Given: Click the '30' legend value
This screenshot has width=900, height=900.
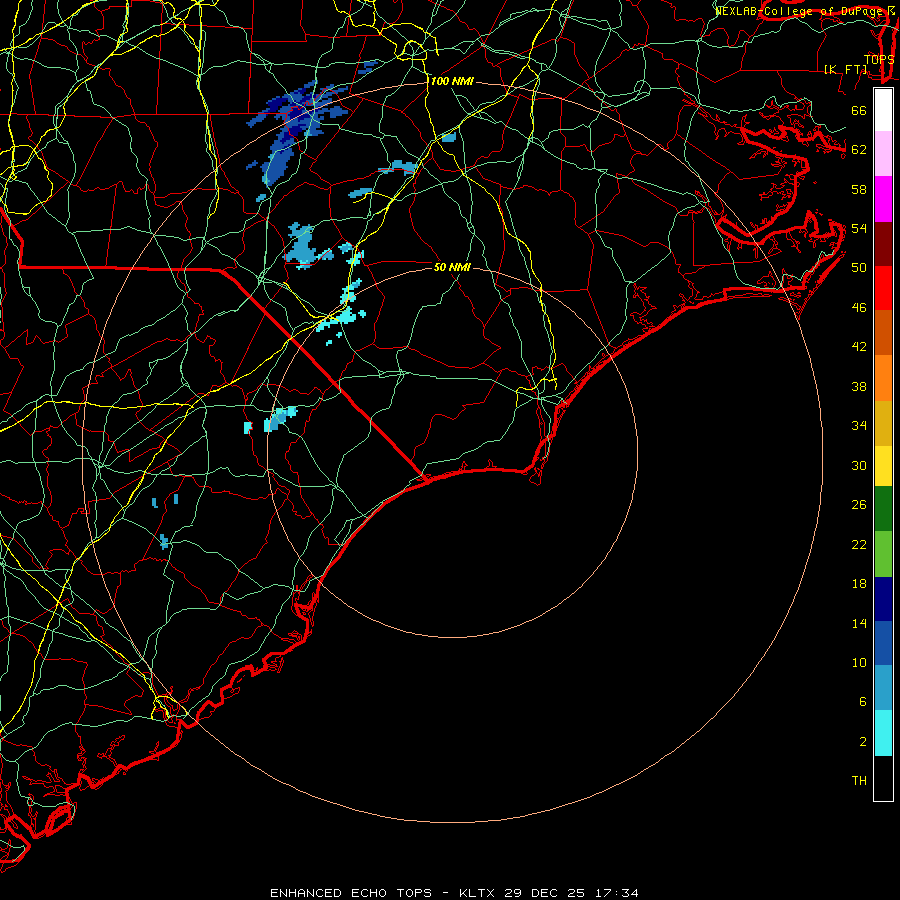Looking at the screenshot, I should [x=859, y=465].
